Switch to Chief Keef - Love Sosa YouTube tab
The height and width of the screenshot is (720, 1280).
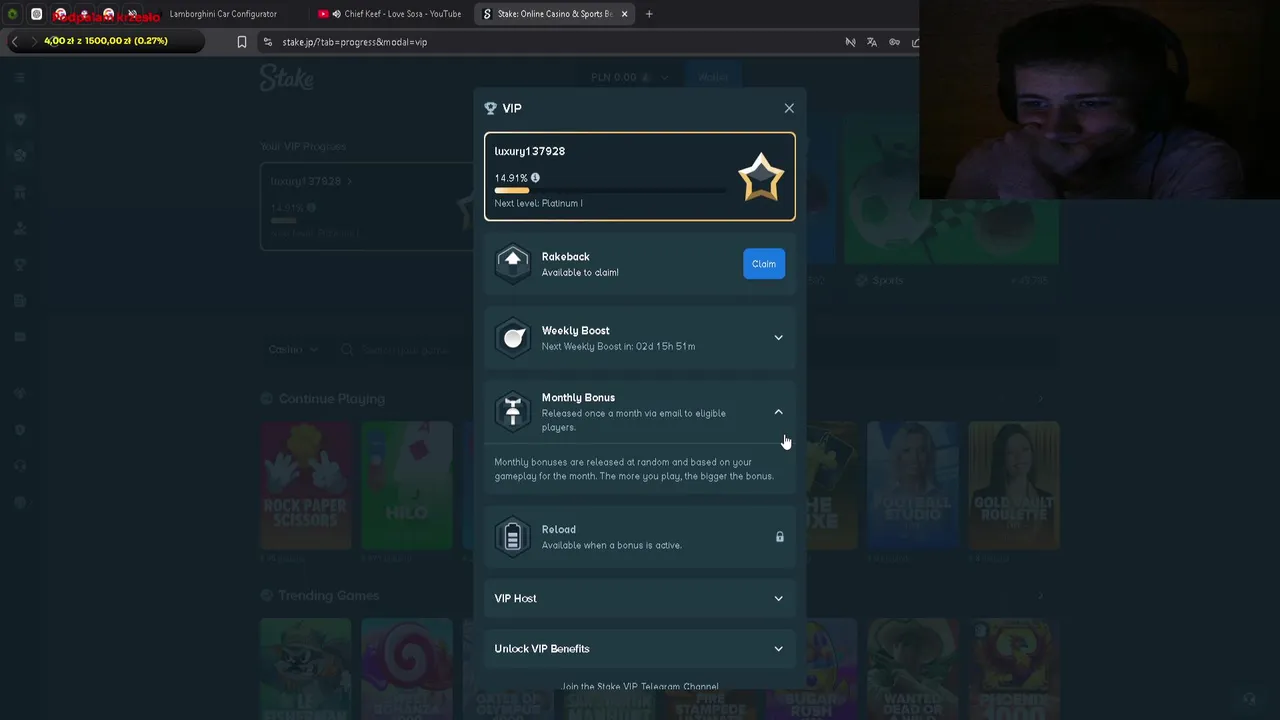pos(390,14)
